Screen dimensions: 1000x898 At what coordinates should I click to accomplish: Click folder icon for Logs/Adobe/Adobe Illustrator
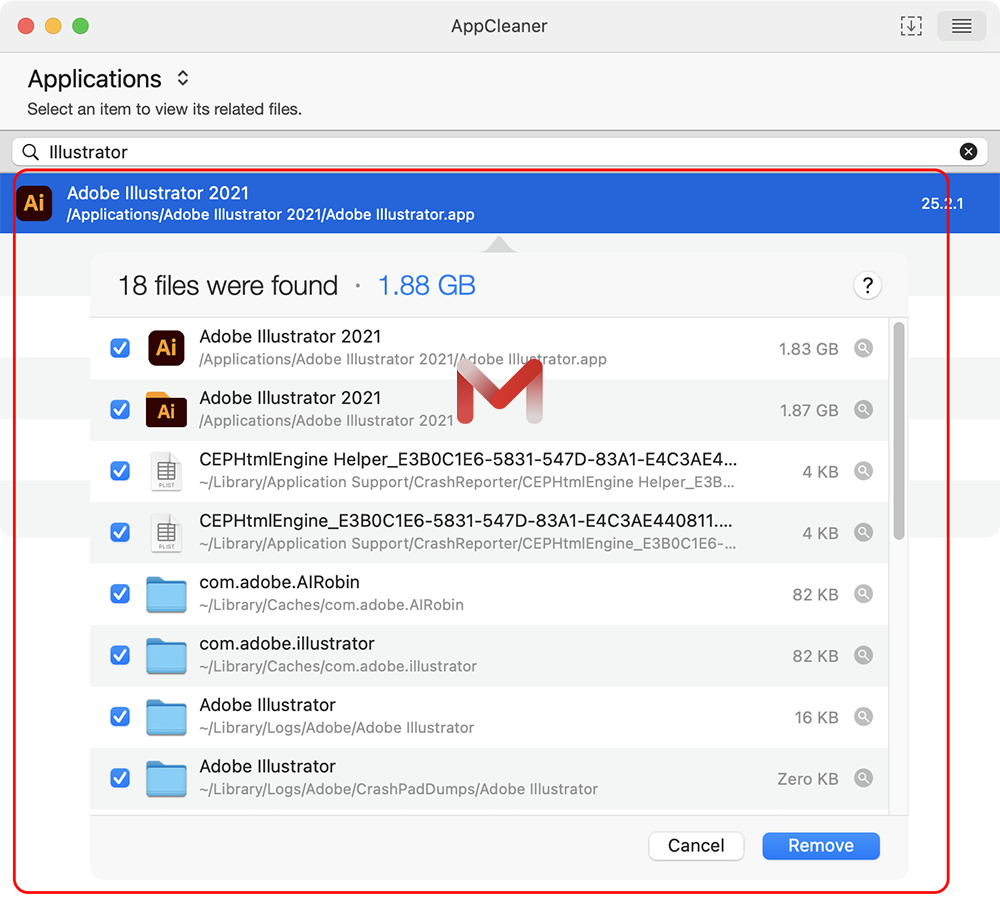pos(166,718)
